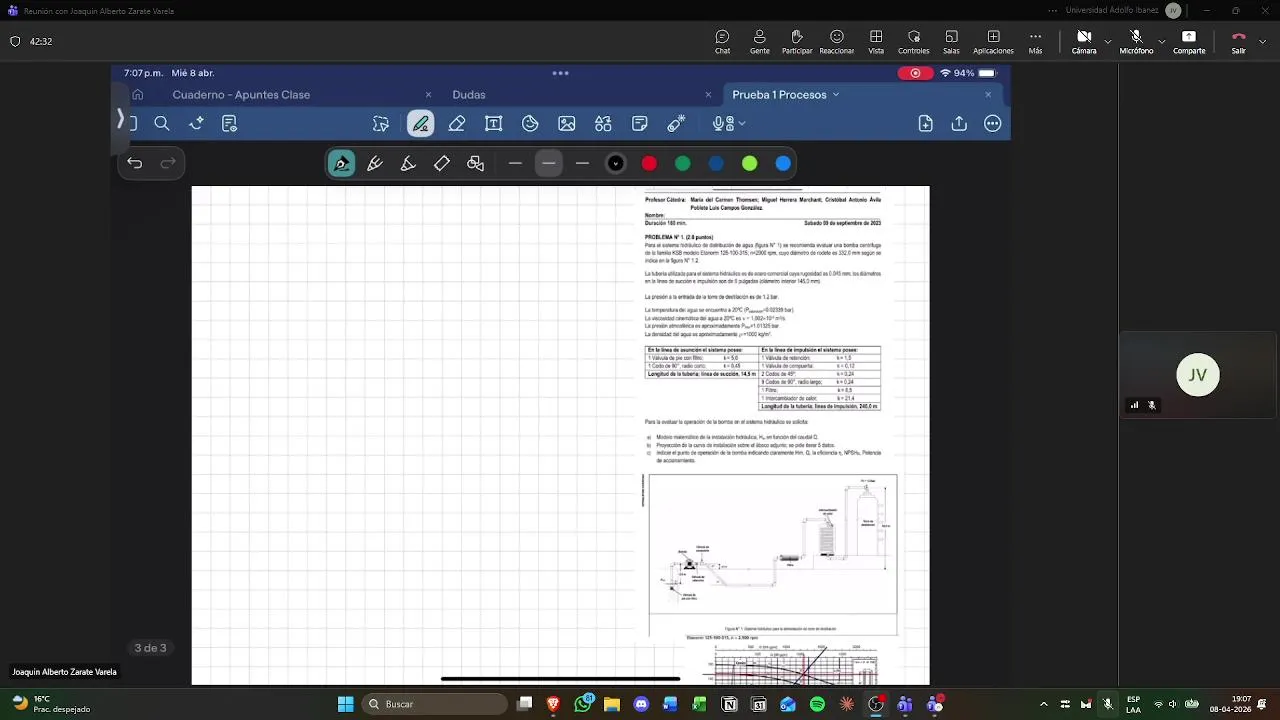This screenshot has width=1280, height=720.
Task: Close the Dudas tab
Action: pyautogui.click(x=709, y=95)
